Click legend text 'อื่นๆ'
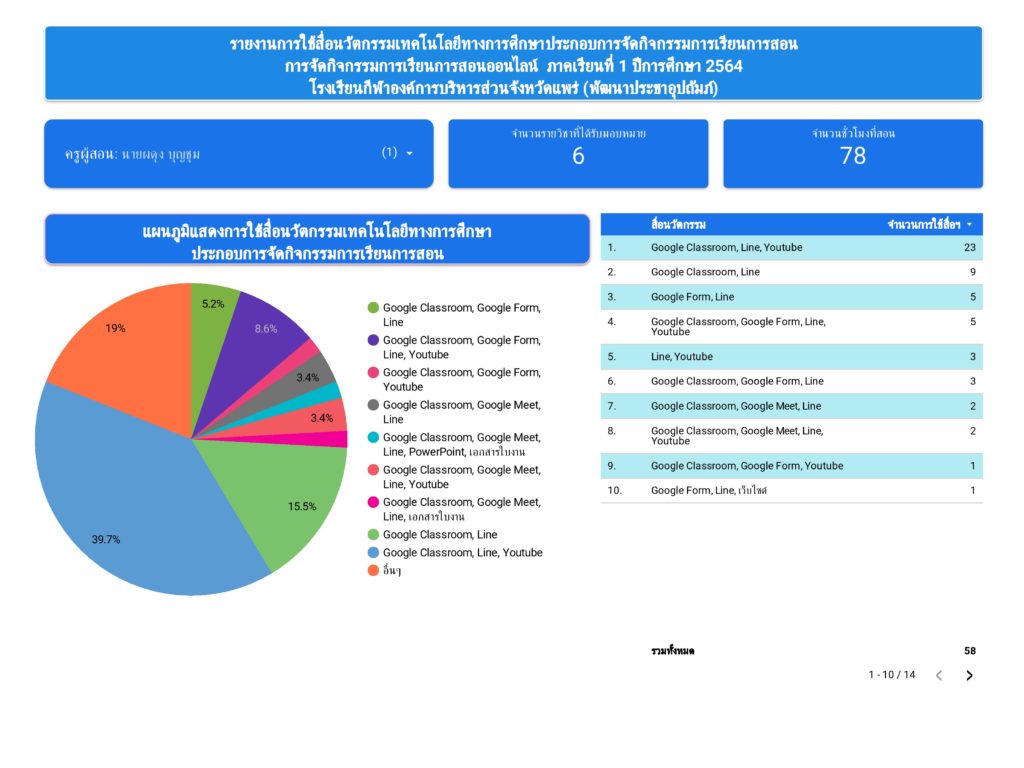The image size is (1024, 768). point(392,570)
